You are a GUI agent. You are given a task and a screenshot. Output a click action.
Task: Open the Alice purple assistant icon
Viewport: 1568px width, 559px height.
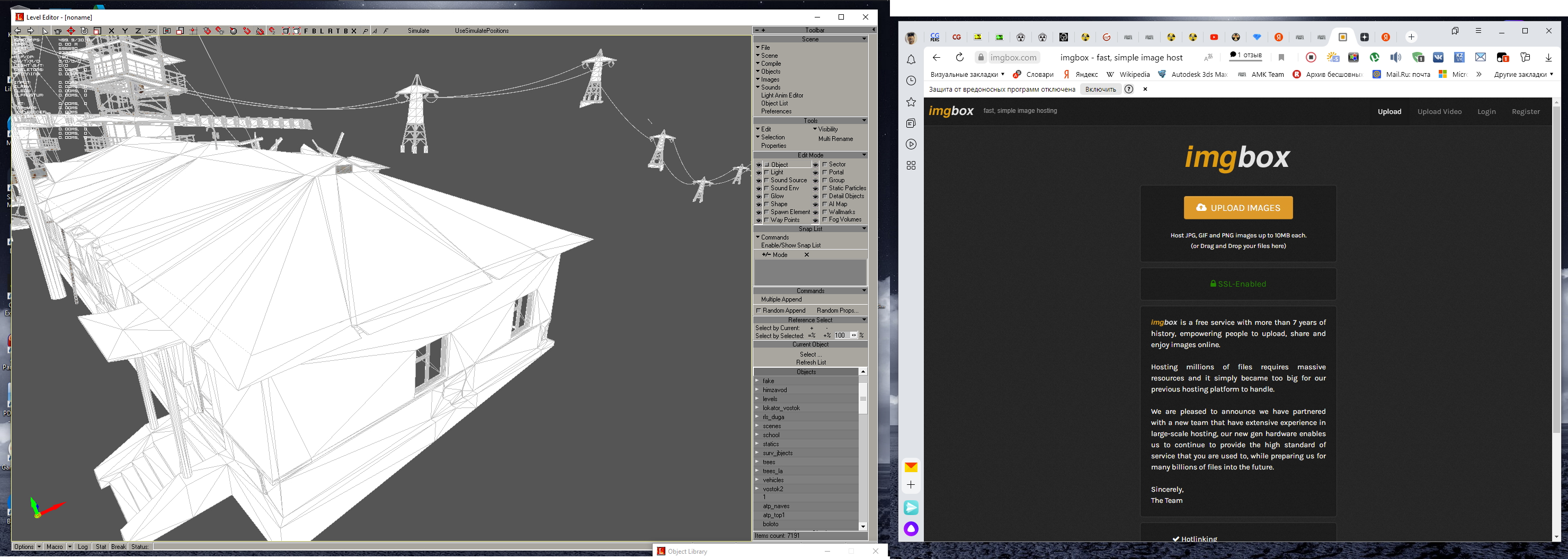(x=911, y=529)
